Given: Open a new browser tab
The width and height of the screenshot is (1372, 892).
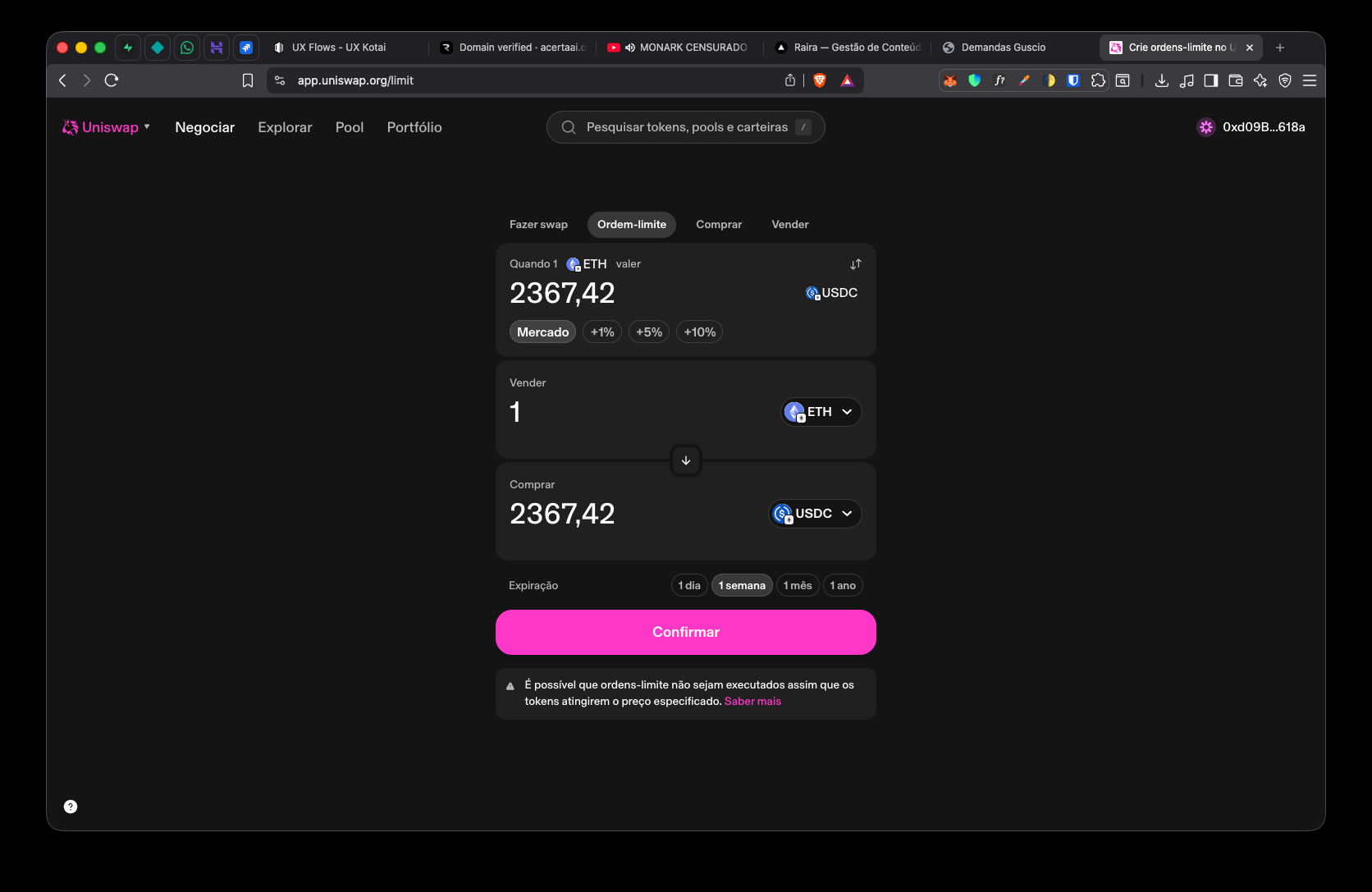Looking at the screenshot, I should [1280, 48].
